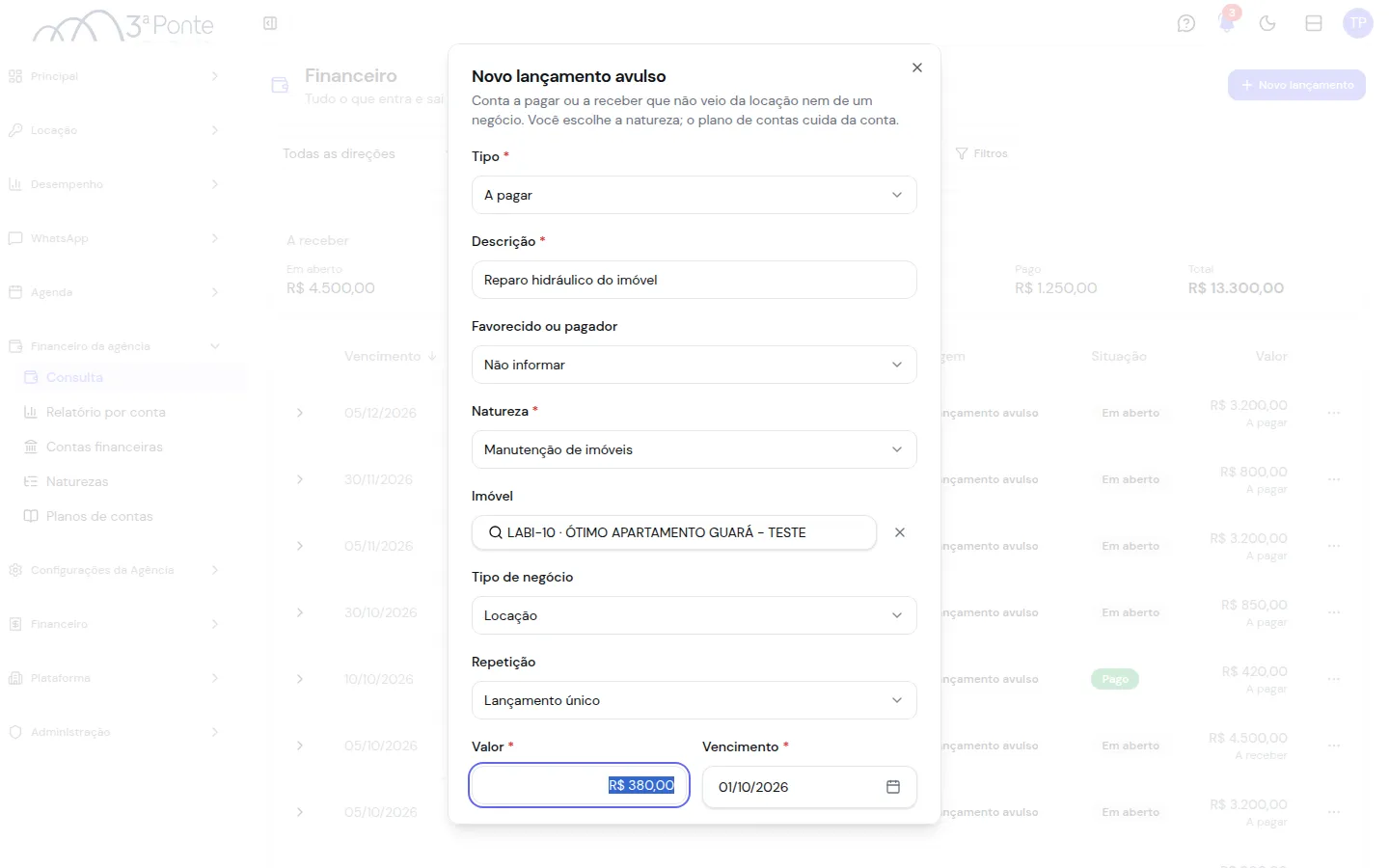The image size is (1389, 868).
Task: Toggle dark mode moon icon
Action: pos(1267,23)
